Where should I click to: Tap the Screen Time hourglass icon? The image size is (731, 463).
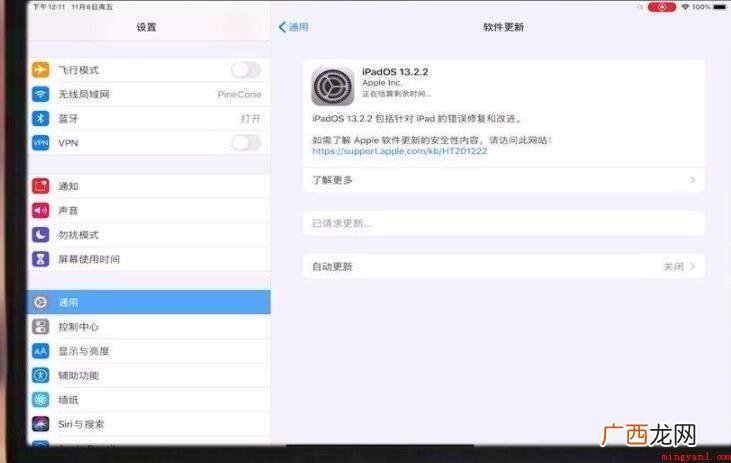[x=41, y=259]
